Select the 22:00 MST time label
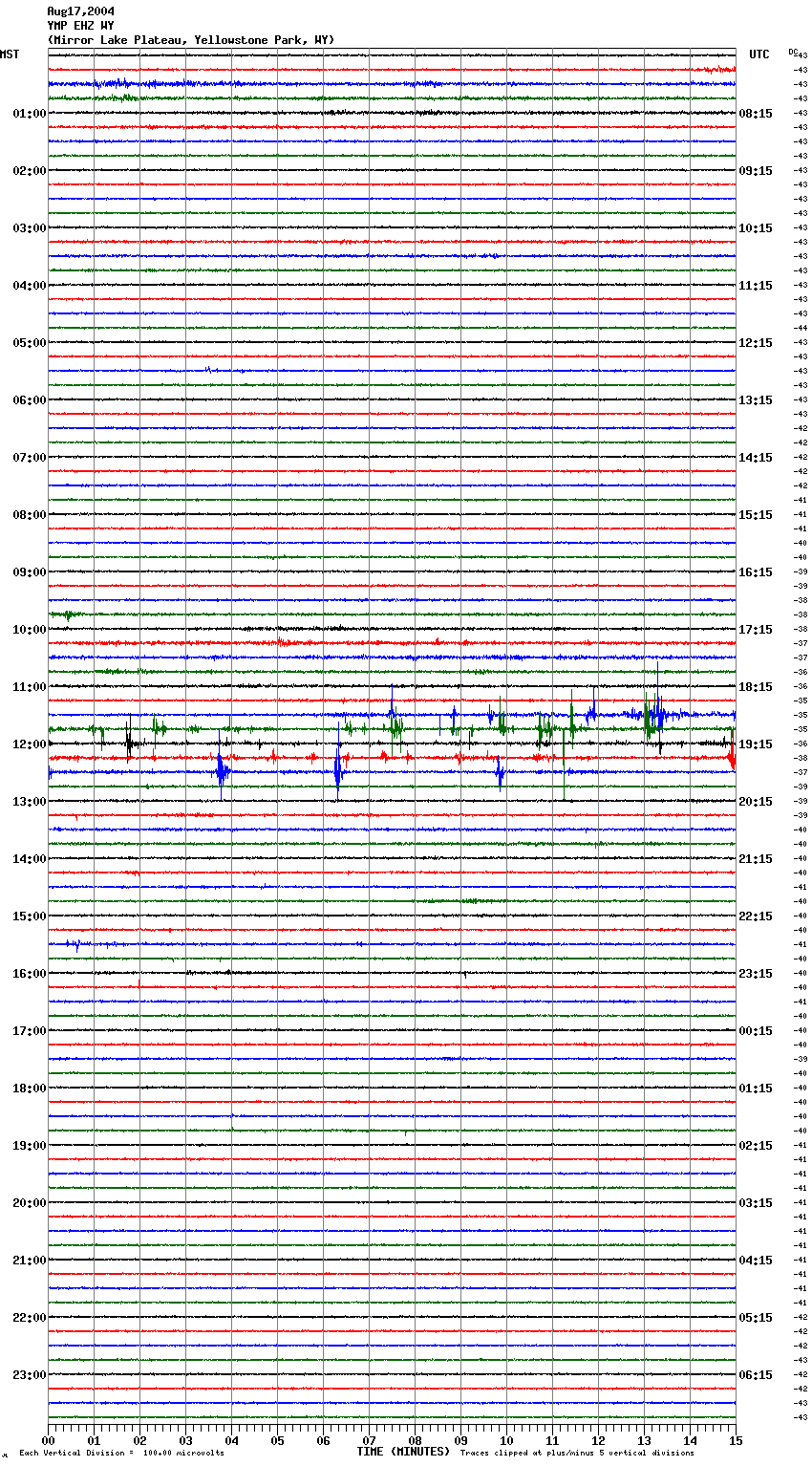The image size is (812, 1466). pos(30,1318)
